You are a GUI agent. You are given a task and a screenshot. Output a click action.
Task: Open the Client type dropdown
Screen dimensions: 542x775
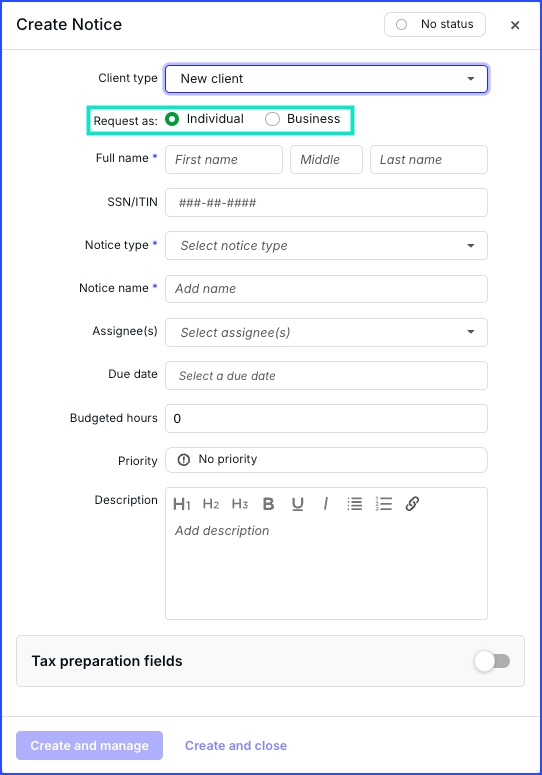tap(326, 79)
